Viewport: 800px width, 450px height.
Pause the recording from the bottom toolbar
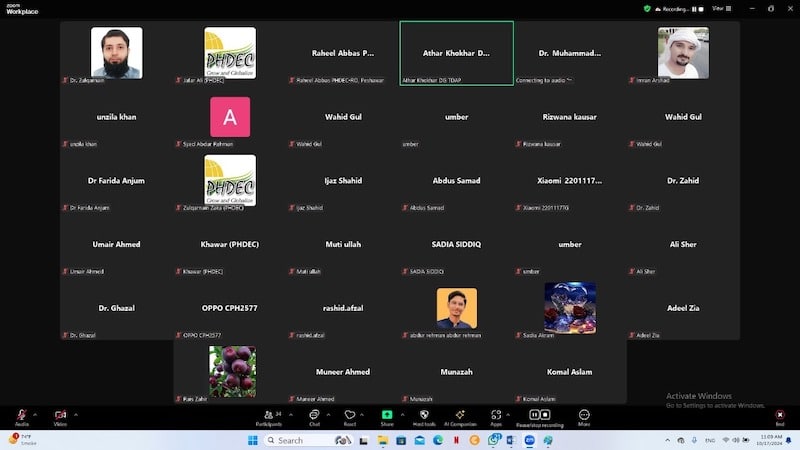point(534,414)
